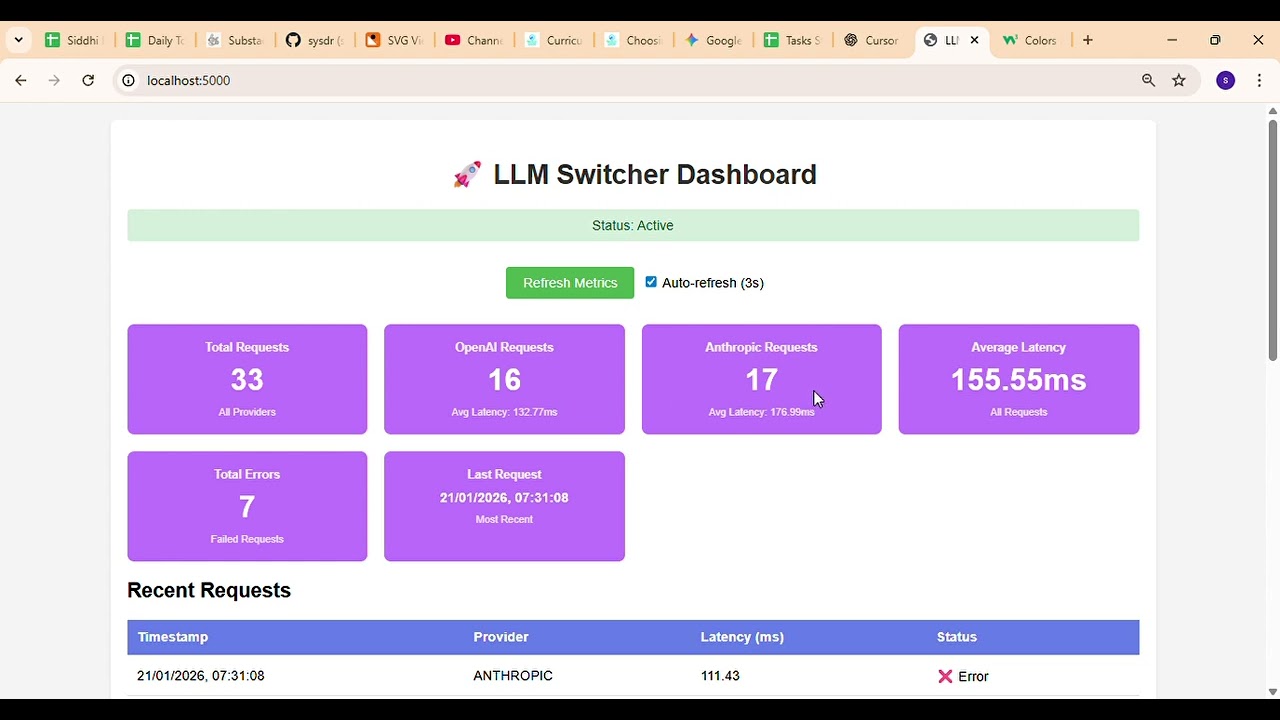Click the 155.55ms latency value
This screenshot has width=1280, height=720.
(x=1018, y=380)
